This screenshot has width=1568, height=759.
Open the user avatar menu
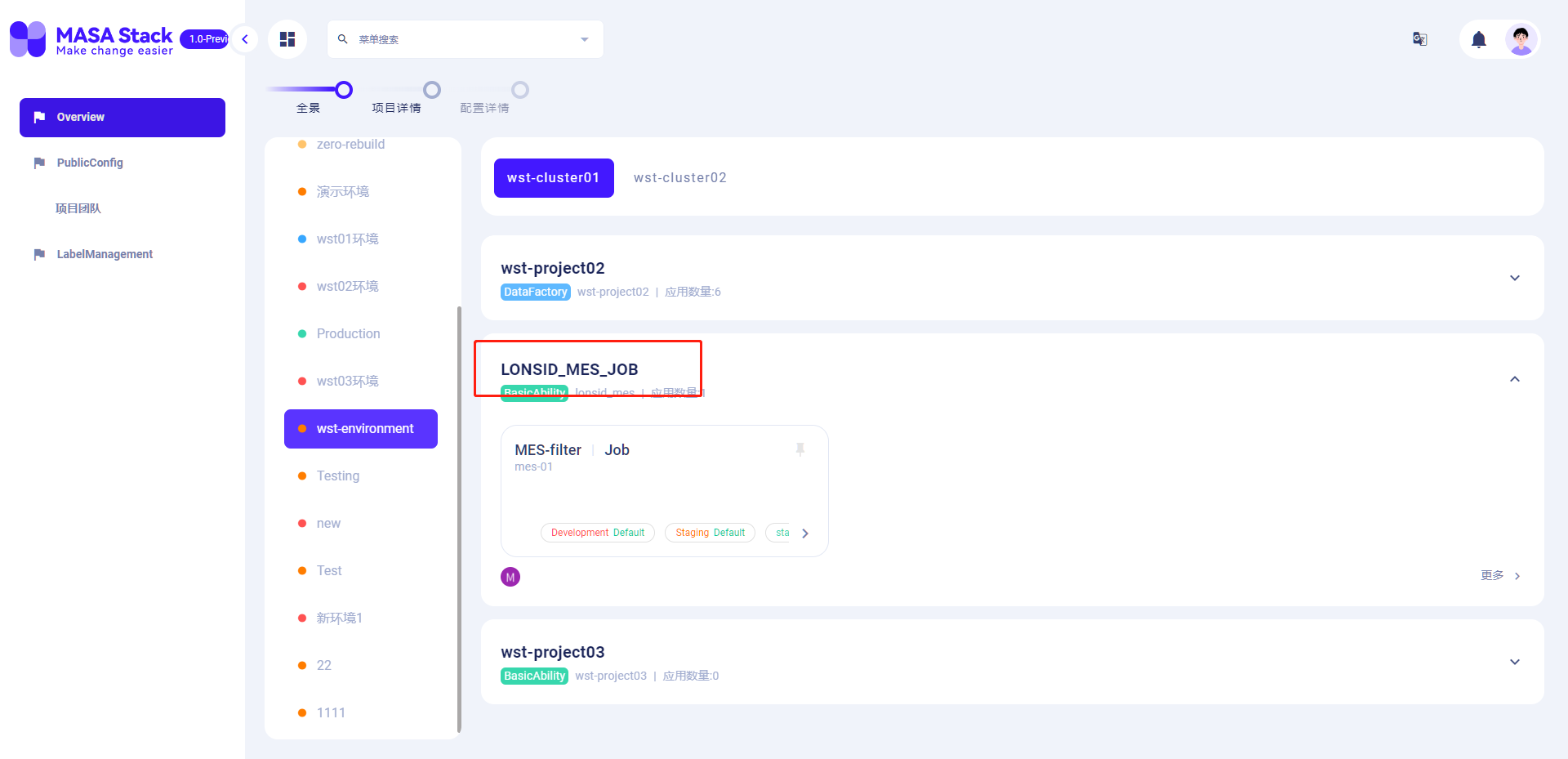coord(1521,39)
